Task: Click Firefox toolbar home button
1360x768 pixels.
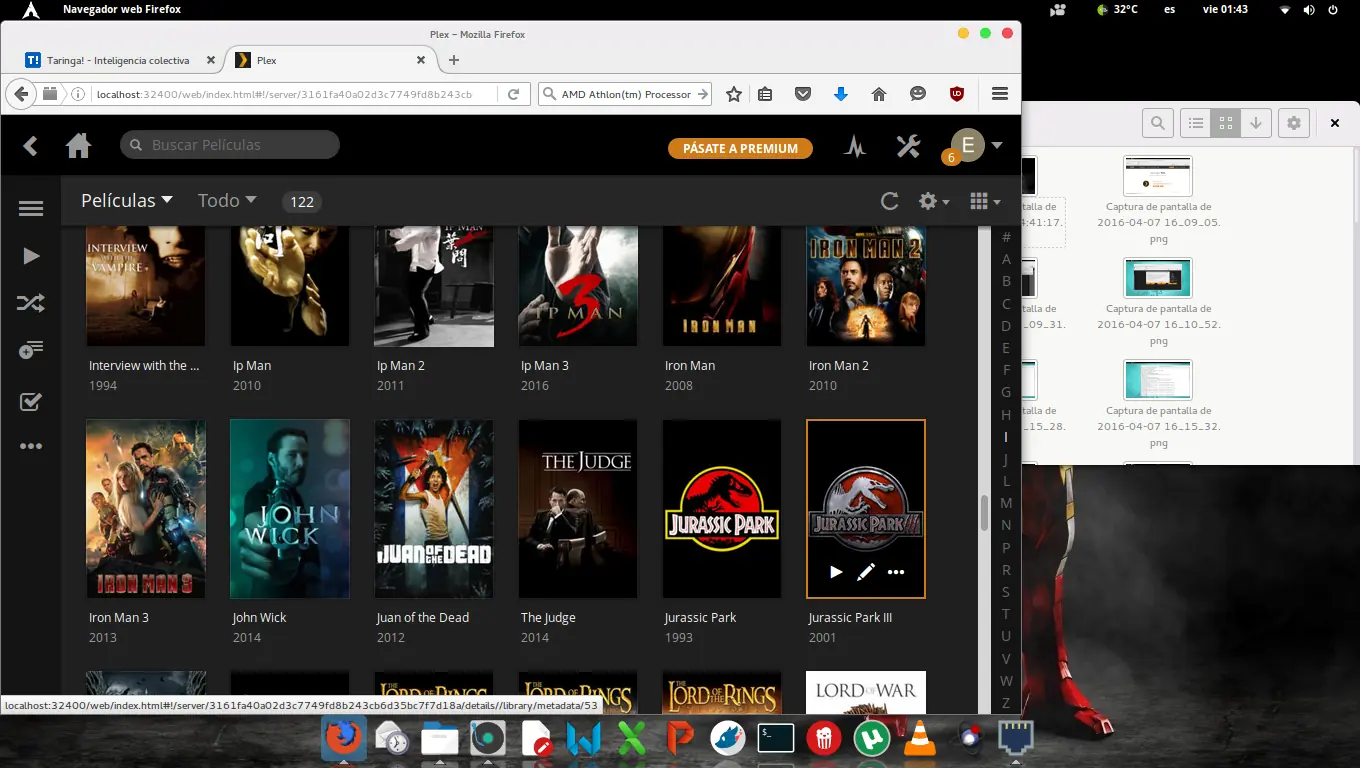Action: (x=879, y=94)
